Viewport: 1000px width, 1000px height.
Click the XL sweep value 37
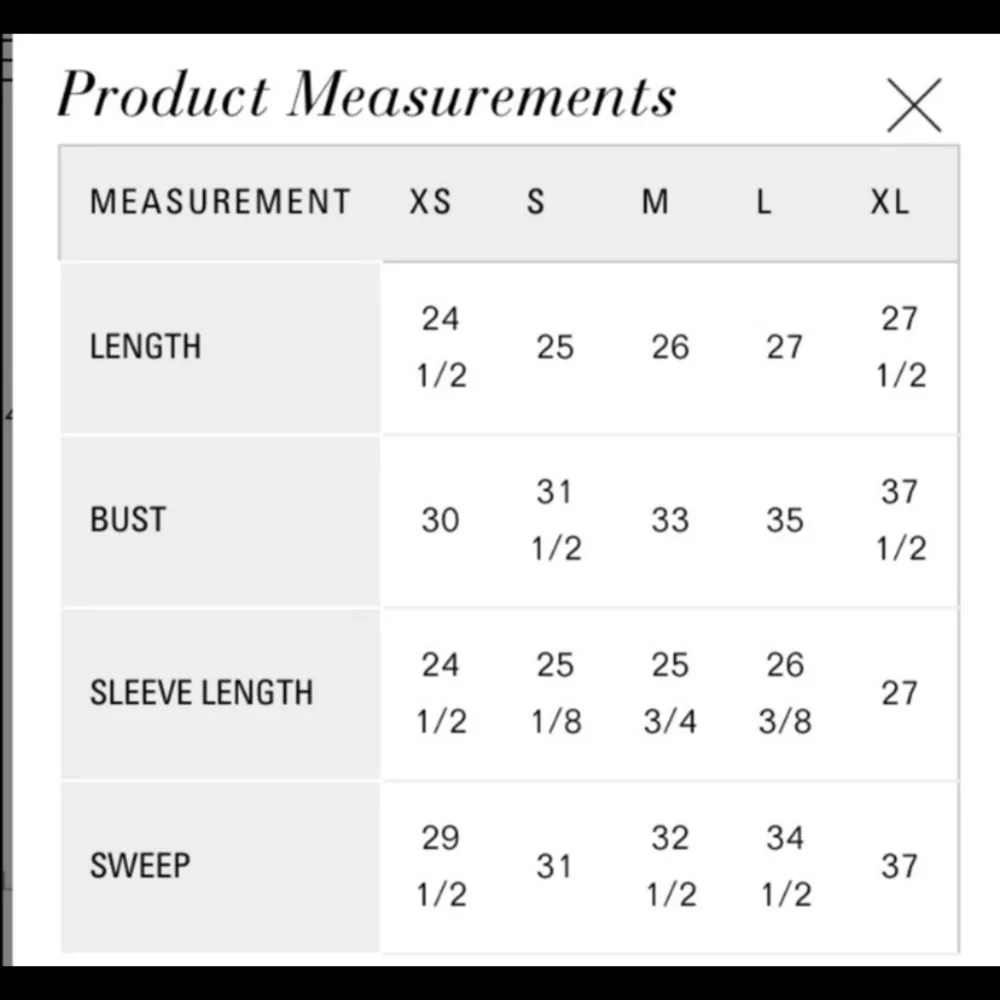pyautogui.click(x=899, y=866)
